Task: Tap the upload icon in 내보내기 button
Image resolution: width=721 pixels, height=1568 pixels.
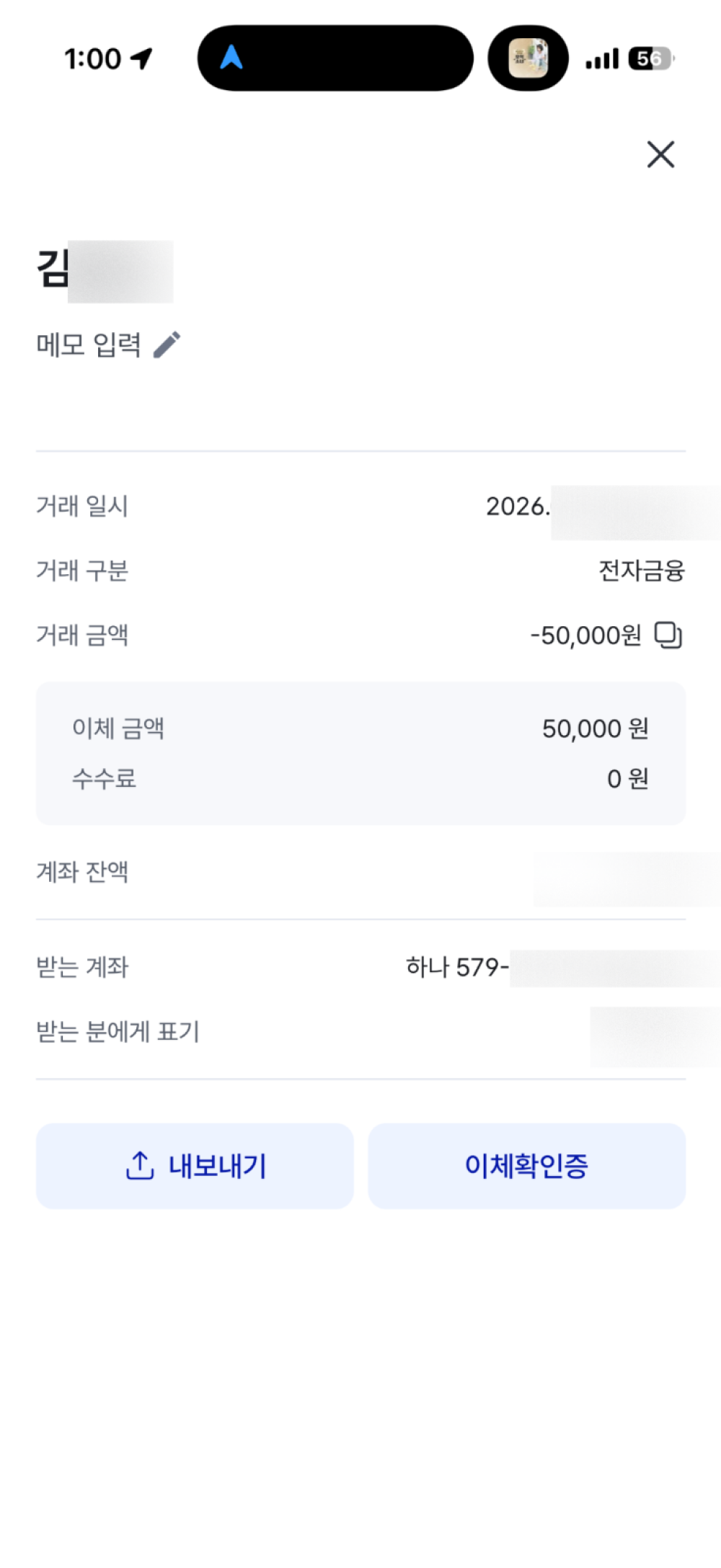Action: [x=140, y=1164]
